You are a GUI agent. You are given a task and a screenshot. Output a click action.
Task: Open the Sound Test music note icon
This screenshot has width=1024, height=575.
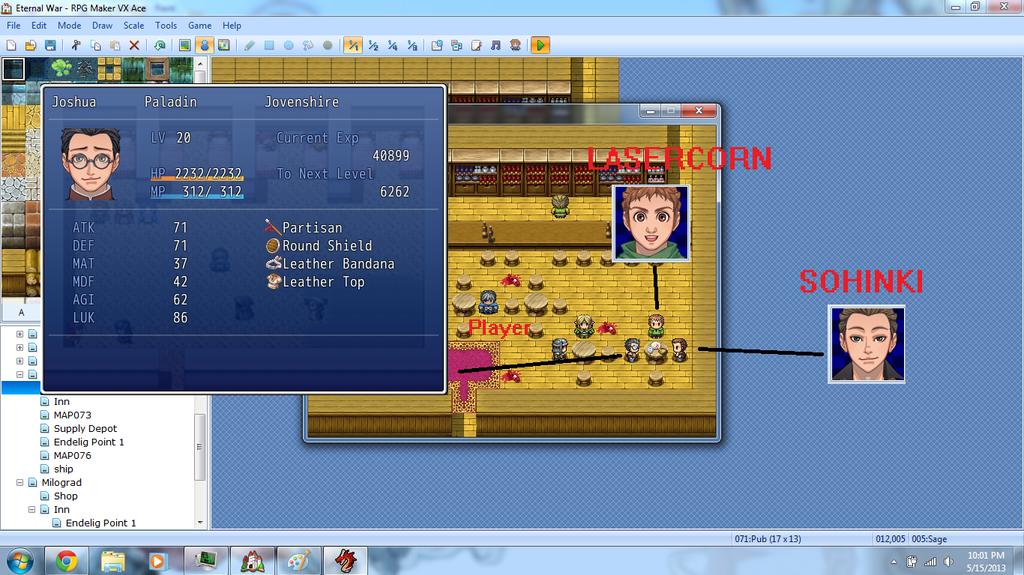[x=496, y=45]
